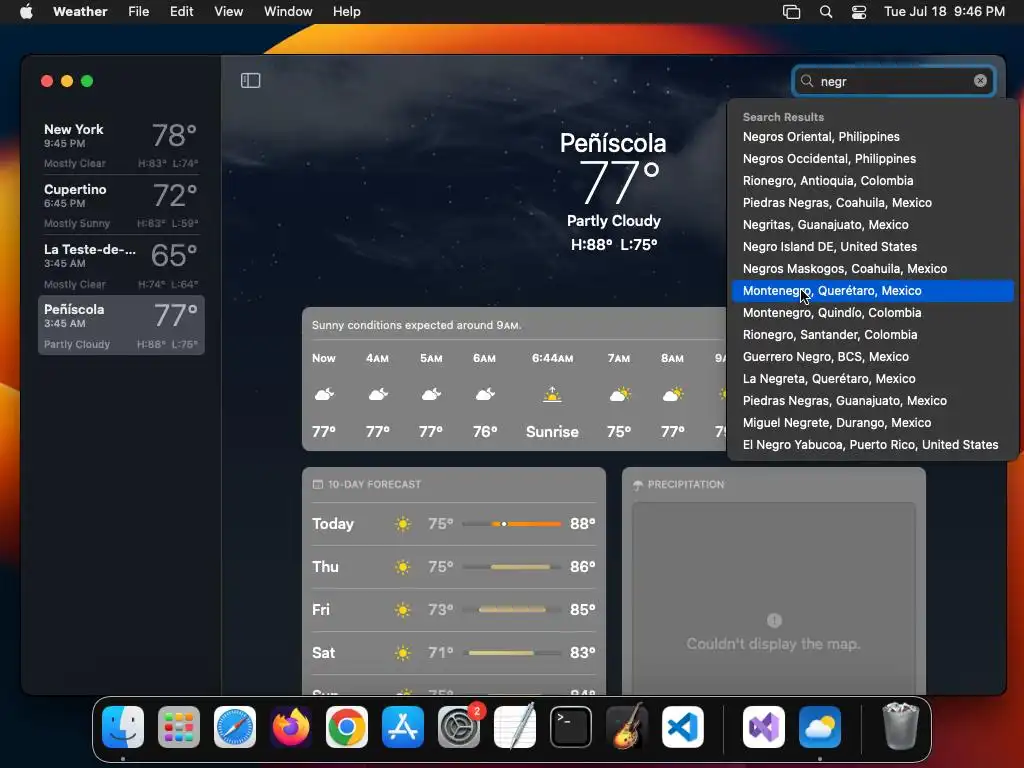This screenshot has height=768, width=1024.
Task: Launch Safari from the Dock
Action: pyautogui.click(x=235, y=727)
